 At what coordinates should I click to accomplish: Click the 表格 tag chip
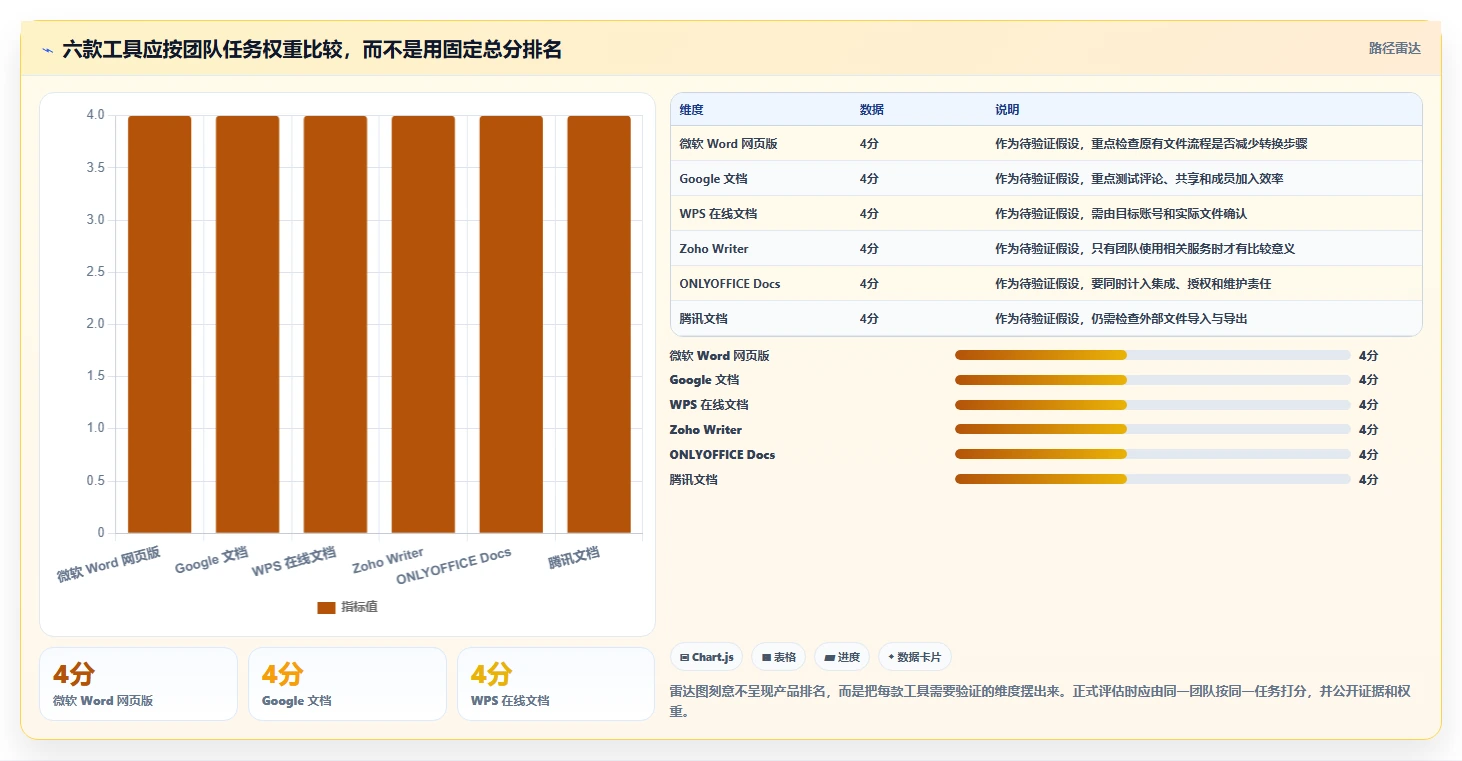(778, 657)
